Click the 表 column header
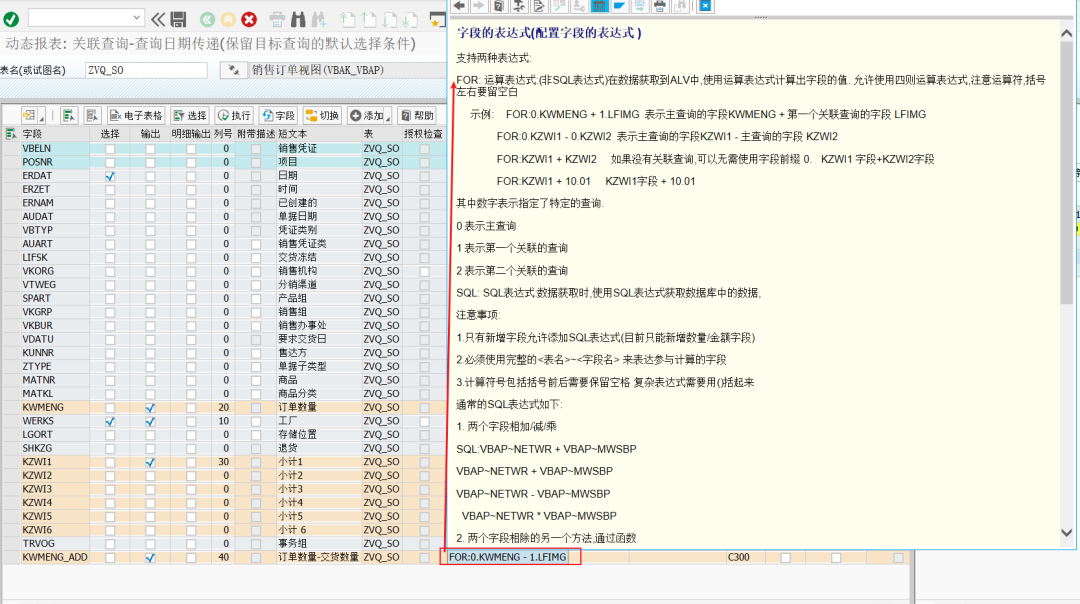This screenshot has height=604, width=1080. (x=382, y=134)
